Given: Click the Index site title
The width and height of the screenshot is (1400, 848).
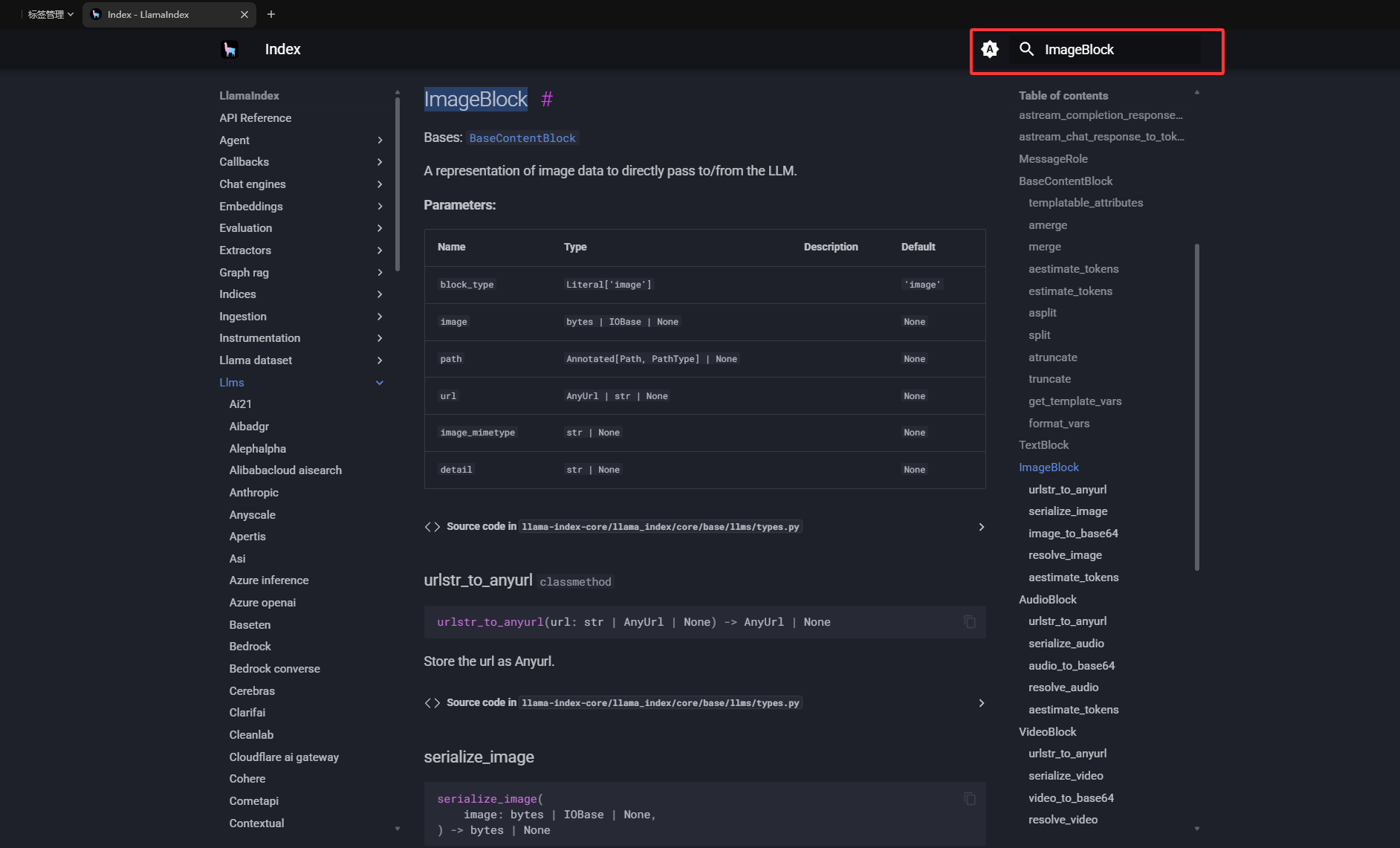Looking at the screenshot, I should tap(282, 49).
